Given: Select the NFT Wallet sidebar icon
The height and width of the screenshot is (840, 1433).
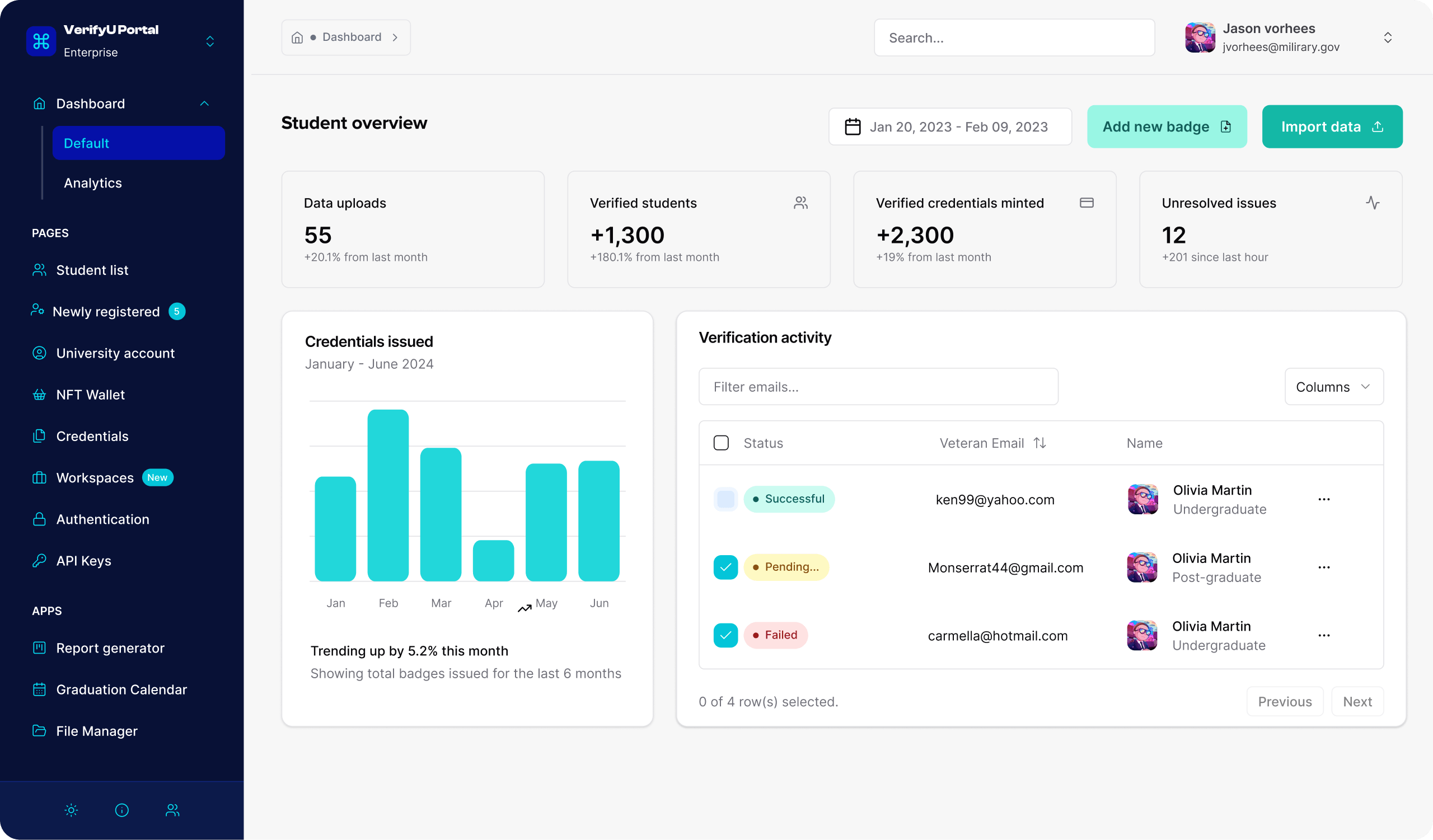Looking at the screenshot, I should [x=39, y=395].
